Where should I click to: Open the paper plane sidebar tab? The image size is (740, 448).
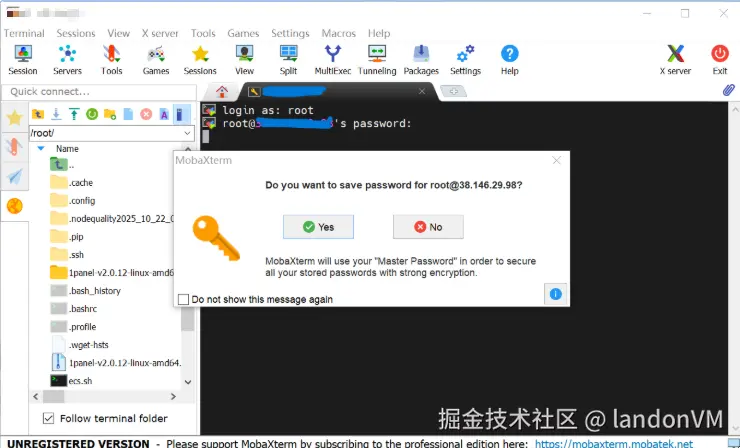15,177
